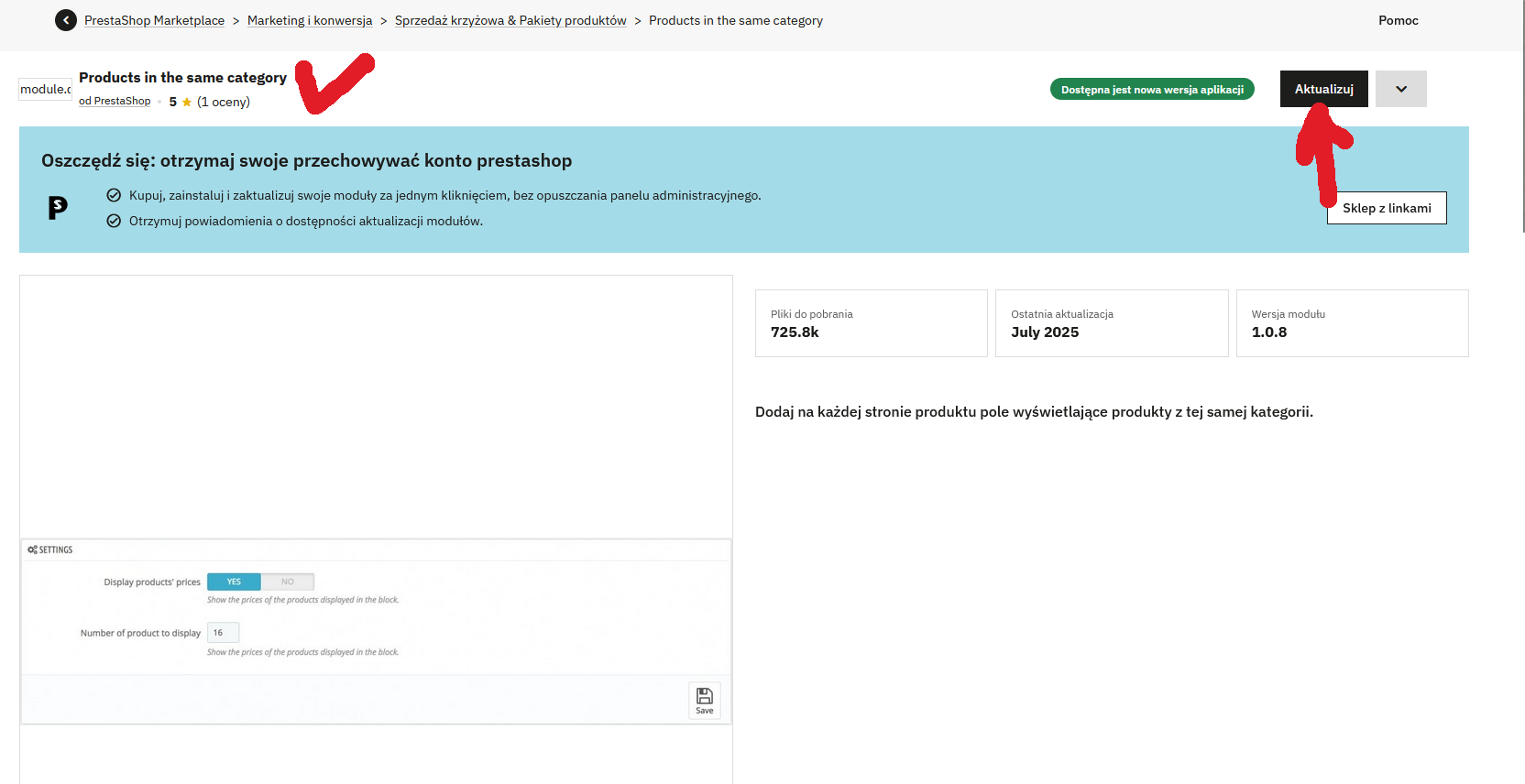
Task: Click Pliki do pobrania 725.8k card
Action: point(872,323)
